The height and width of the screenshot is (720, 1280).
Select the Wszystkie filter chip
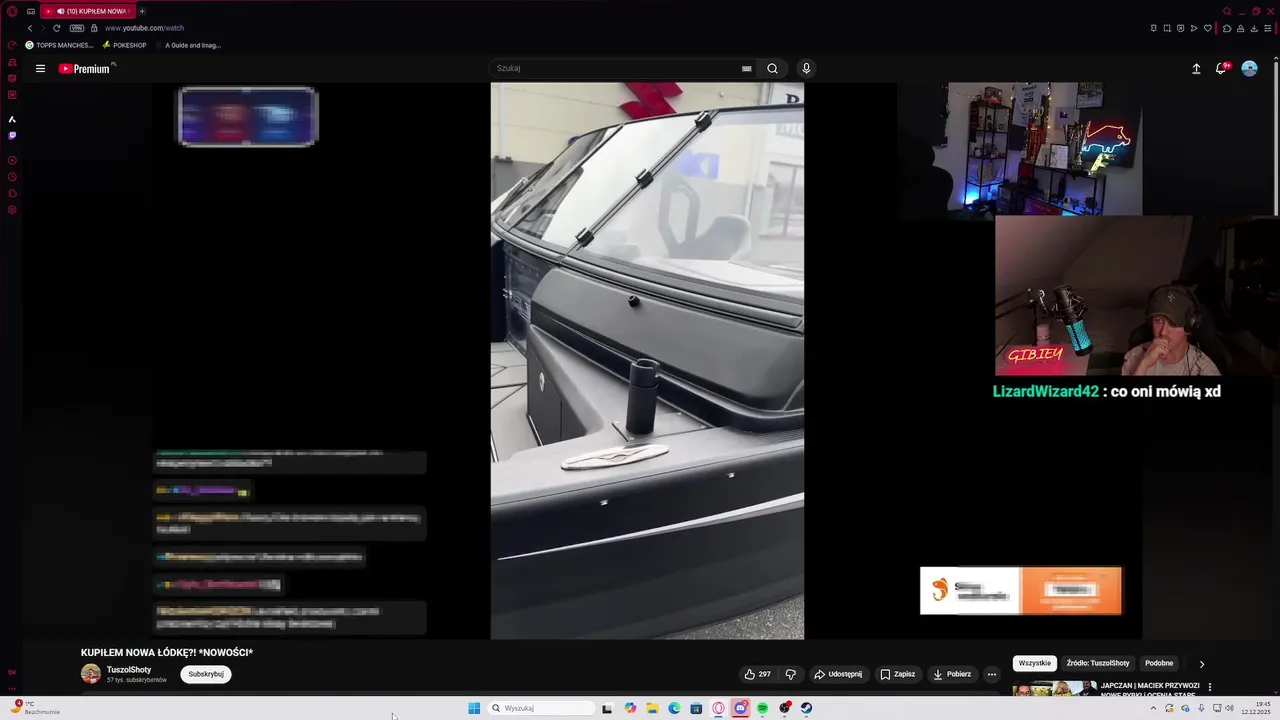coord(1035,663)
